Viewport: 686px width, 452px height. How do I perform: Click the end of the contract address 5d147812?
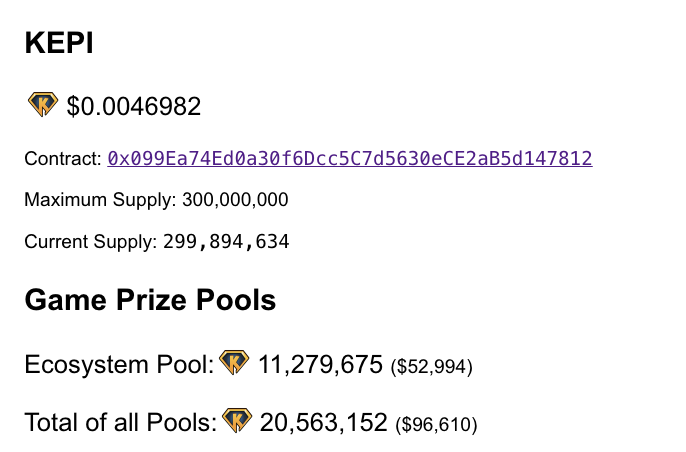click(x=547, y=158)
